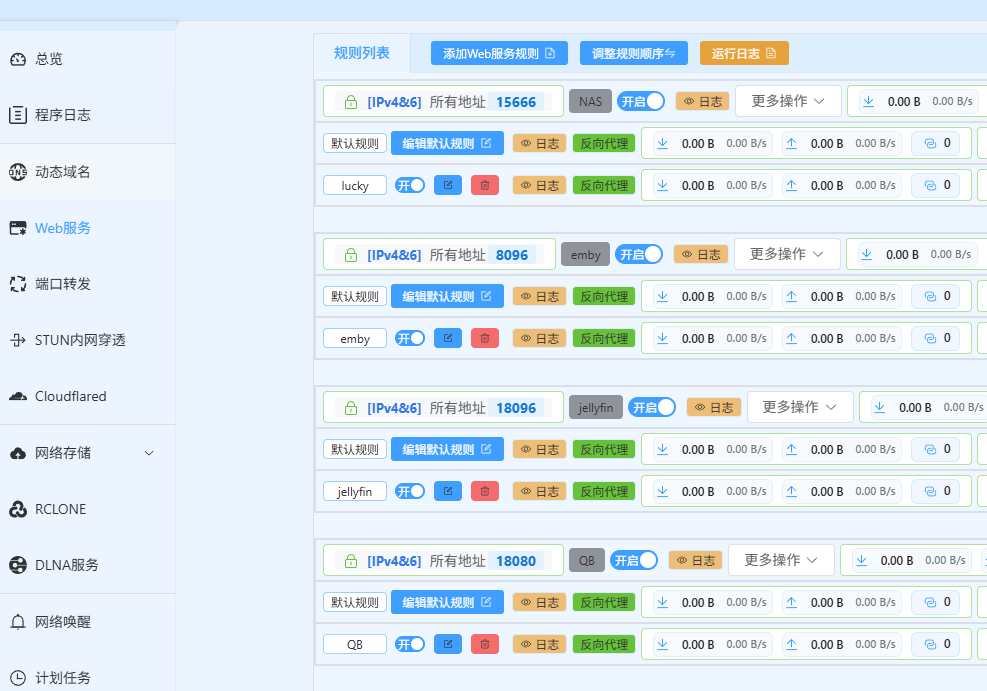Click the edit icon for lucky rule
The width and height of the screenshot is (987, 691).
[447, 185]
